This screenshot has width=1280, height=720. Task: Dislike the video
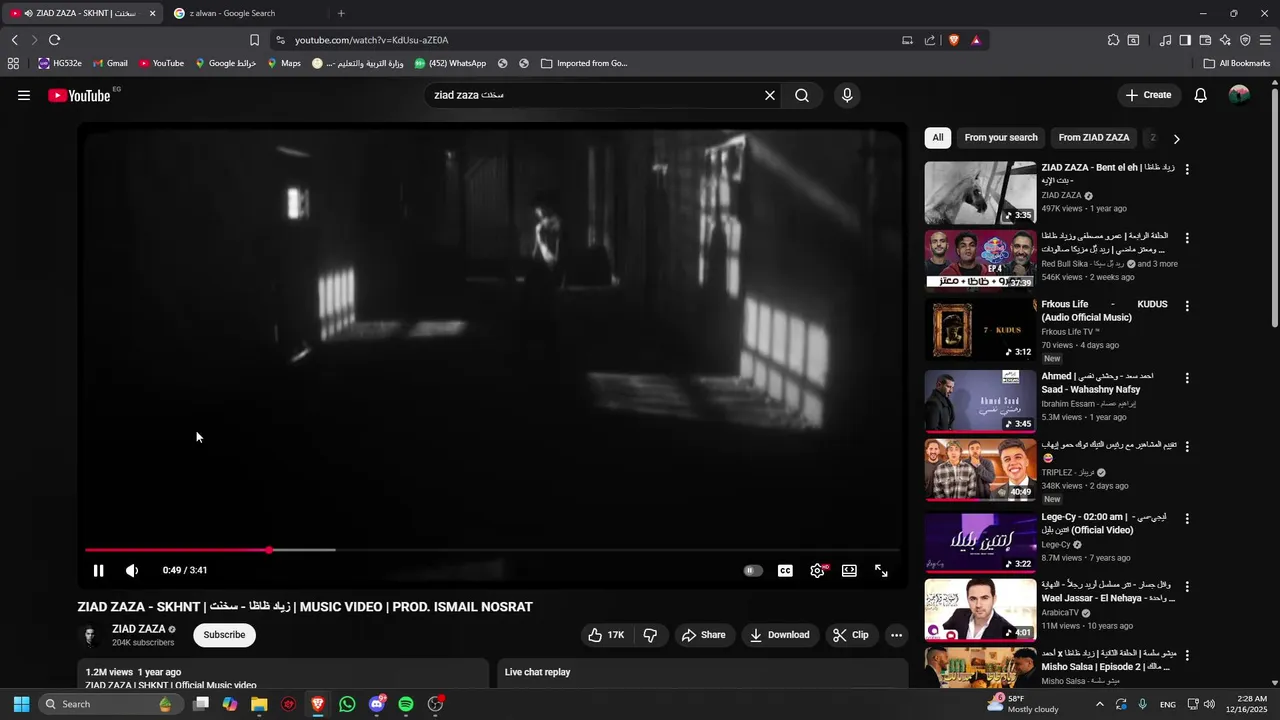point(650,635)
